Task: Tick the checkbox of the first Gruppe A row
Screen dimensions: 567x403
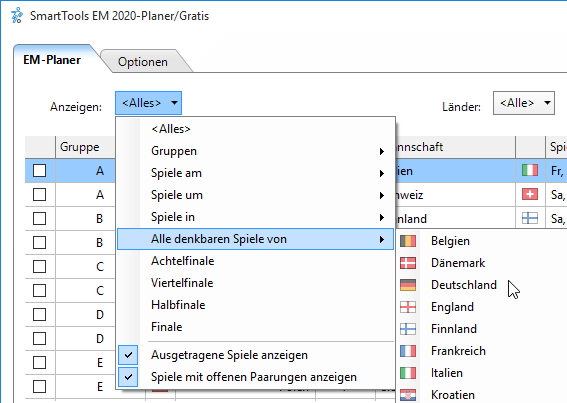Action: (x=39, y=170)
